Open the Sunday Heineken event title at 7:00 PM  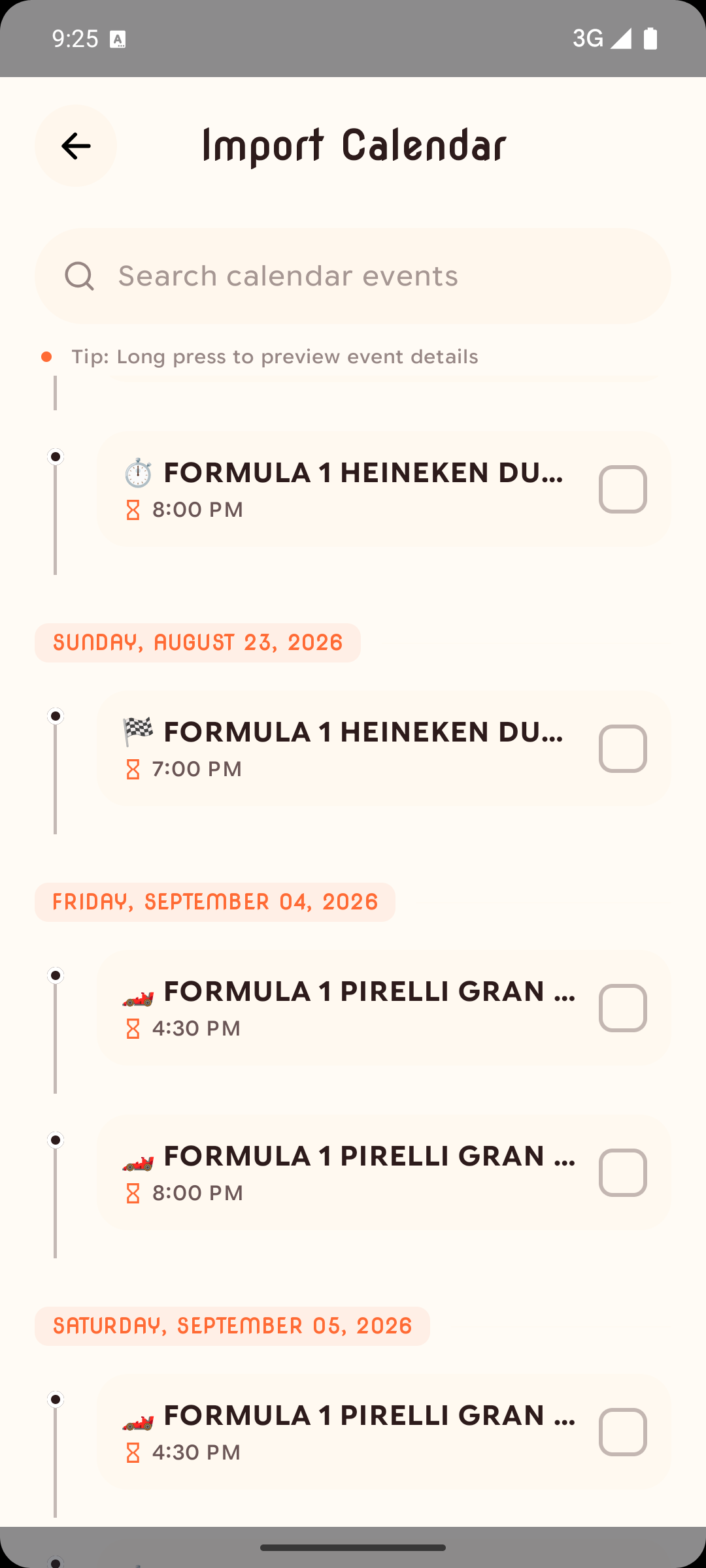(x=363, y=732)
